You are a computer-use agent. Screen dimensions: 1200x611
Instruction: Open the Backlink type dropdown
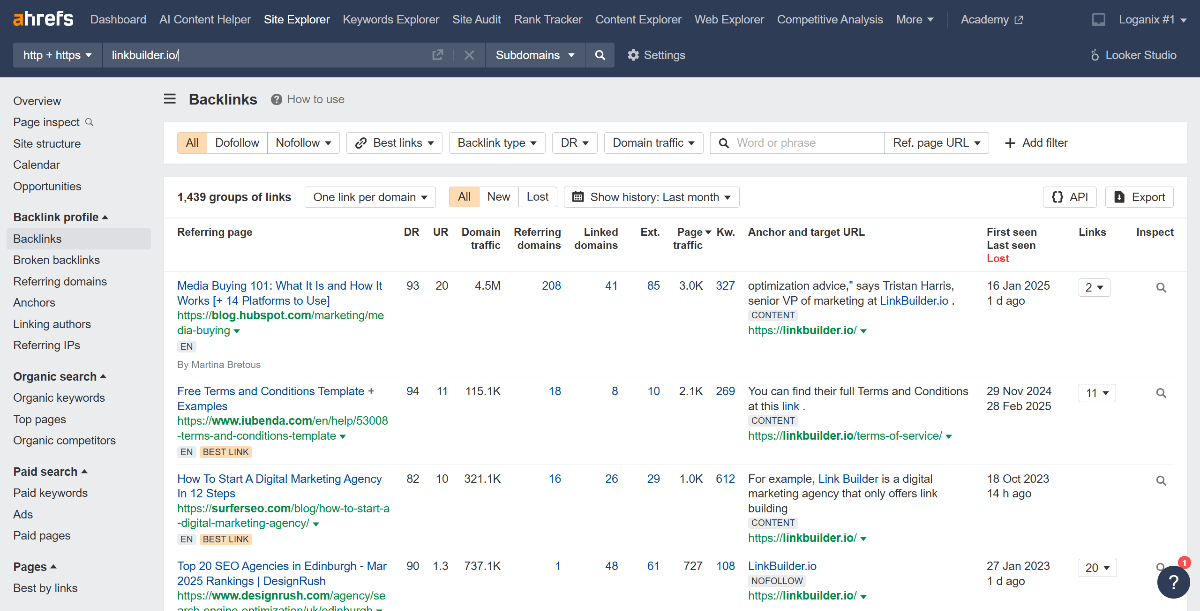(x=498, y=143)
